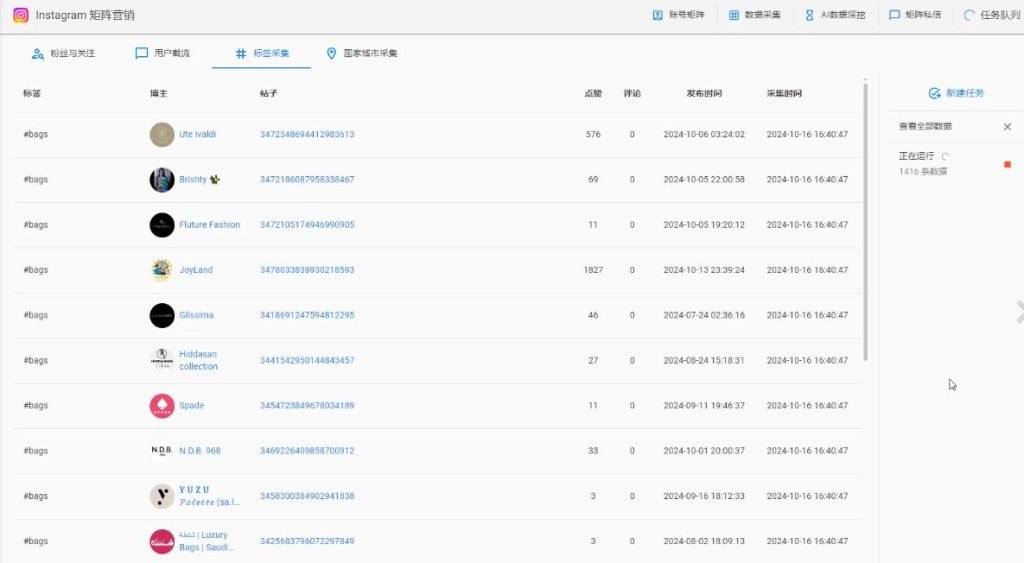Select the 标签采集 tab
This screenshot has height=563, width=1024.
click(x=262, y=53)
